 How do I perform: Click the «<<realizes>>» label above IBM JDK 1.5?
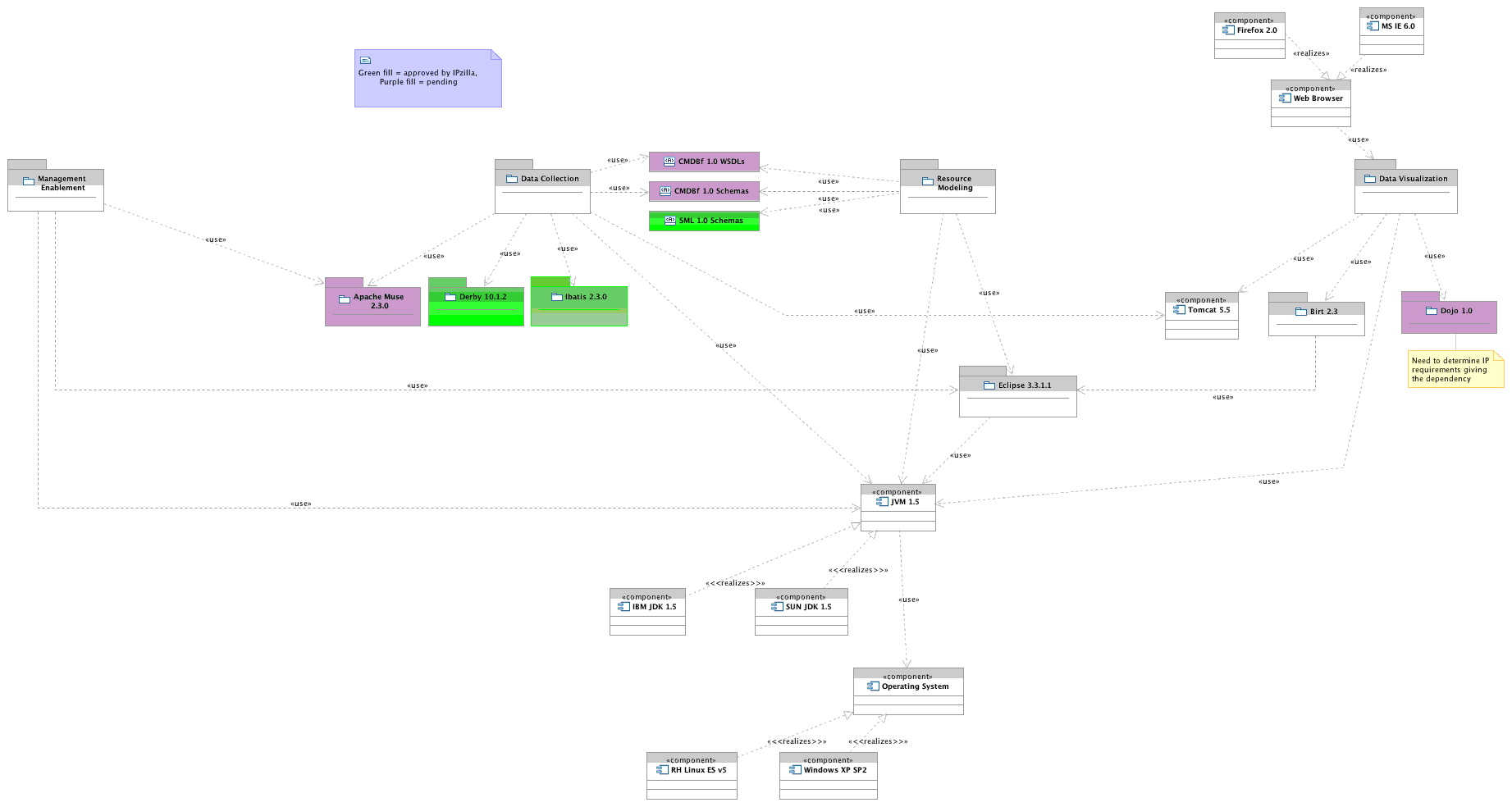(735, 583)
